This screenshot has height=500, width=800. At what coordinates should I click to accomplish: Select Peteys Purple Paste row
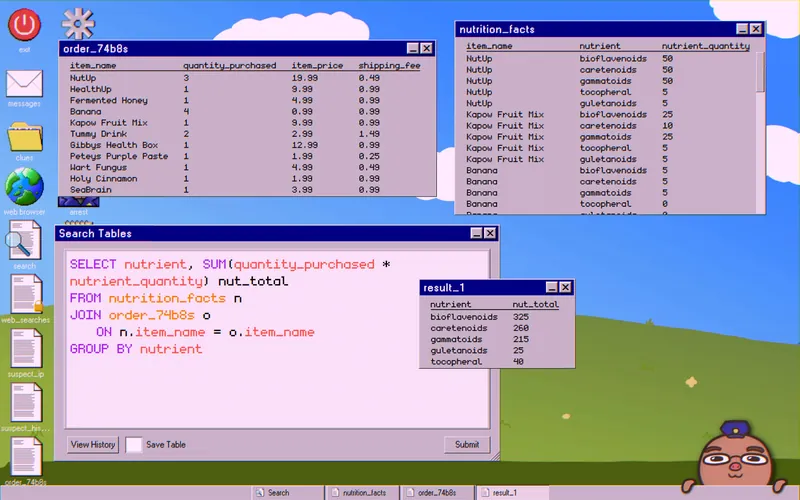point(247,156)
